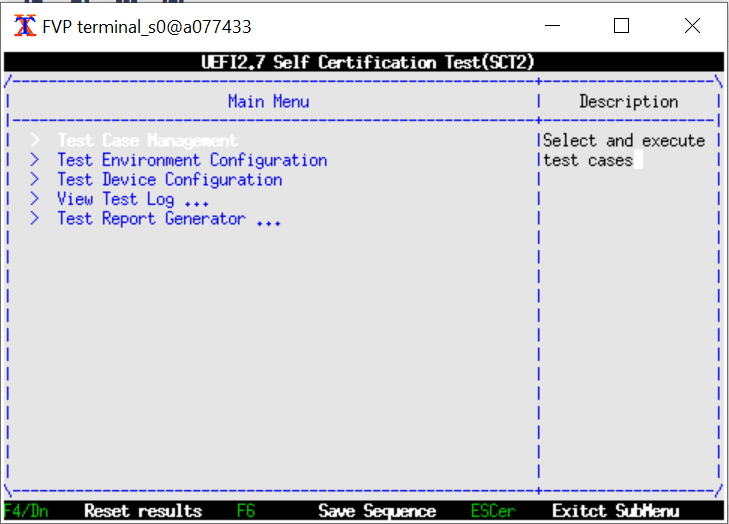The image size is (729, 524).
Task: Minimize the FVP terminal window
Action: point(552,26)
